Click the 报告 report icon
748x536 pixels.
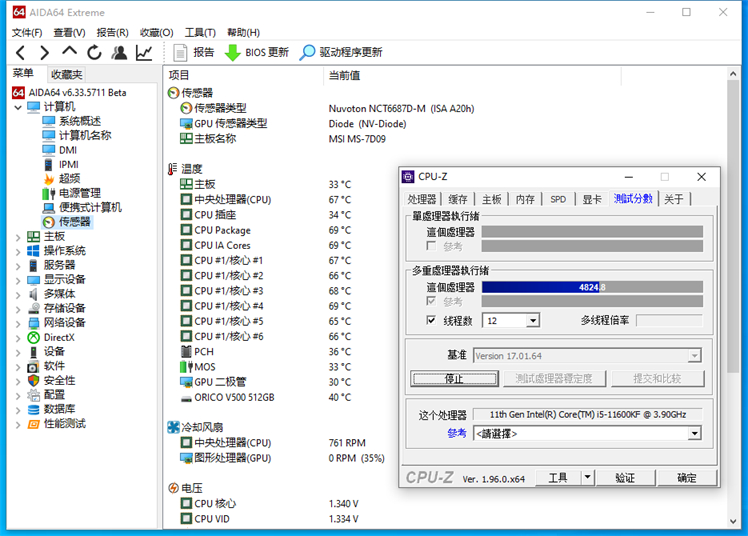tap(180, 52)
